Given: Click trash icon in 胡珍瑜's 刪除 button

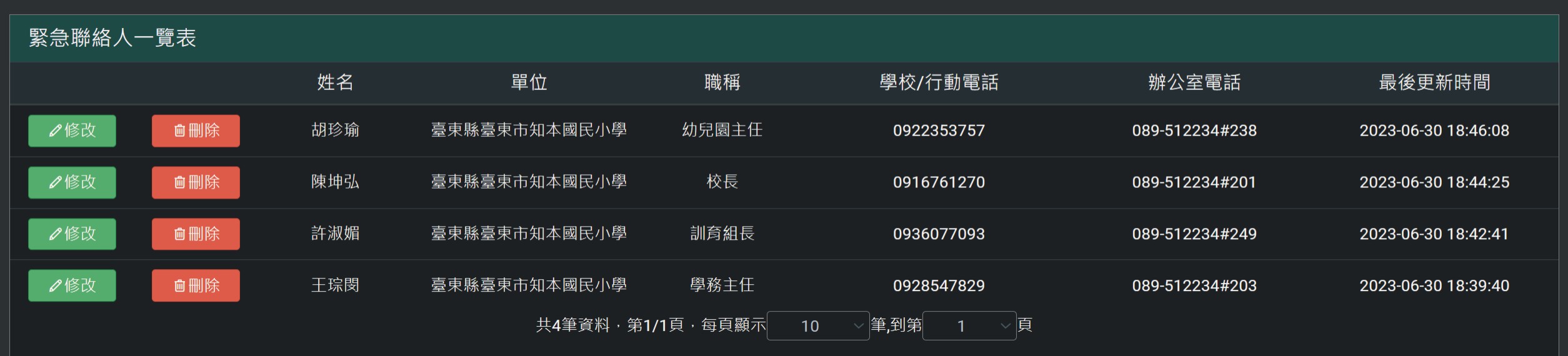Looking at the screenshot, I should 179,131.
